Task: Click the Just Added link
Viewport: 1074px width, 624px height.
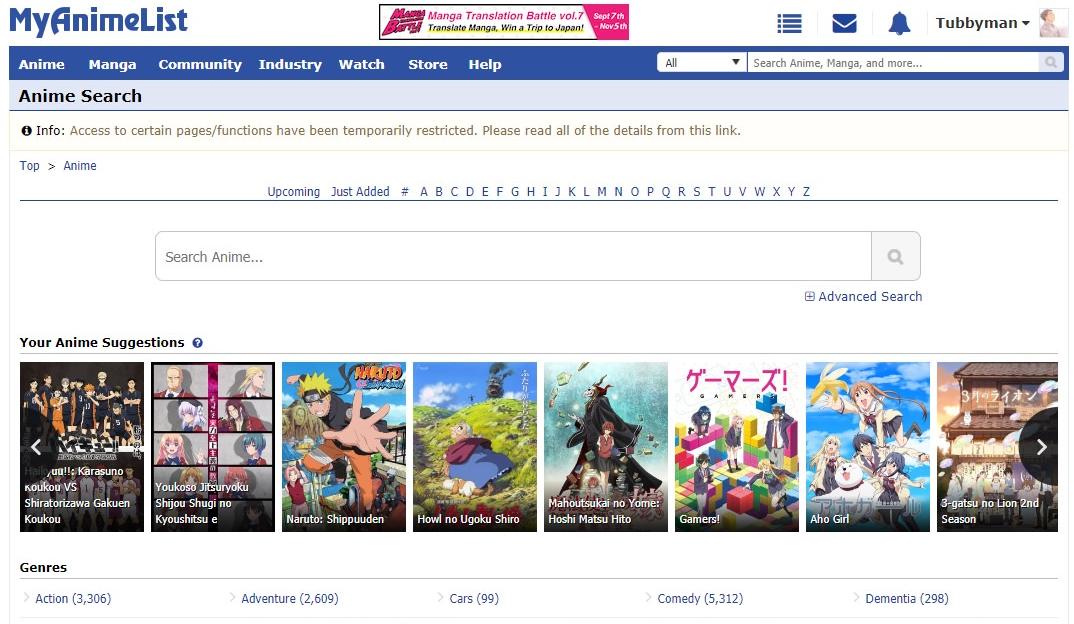Action: click(360, 192)
